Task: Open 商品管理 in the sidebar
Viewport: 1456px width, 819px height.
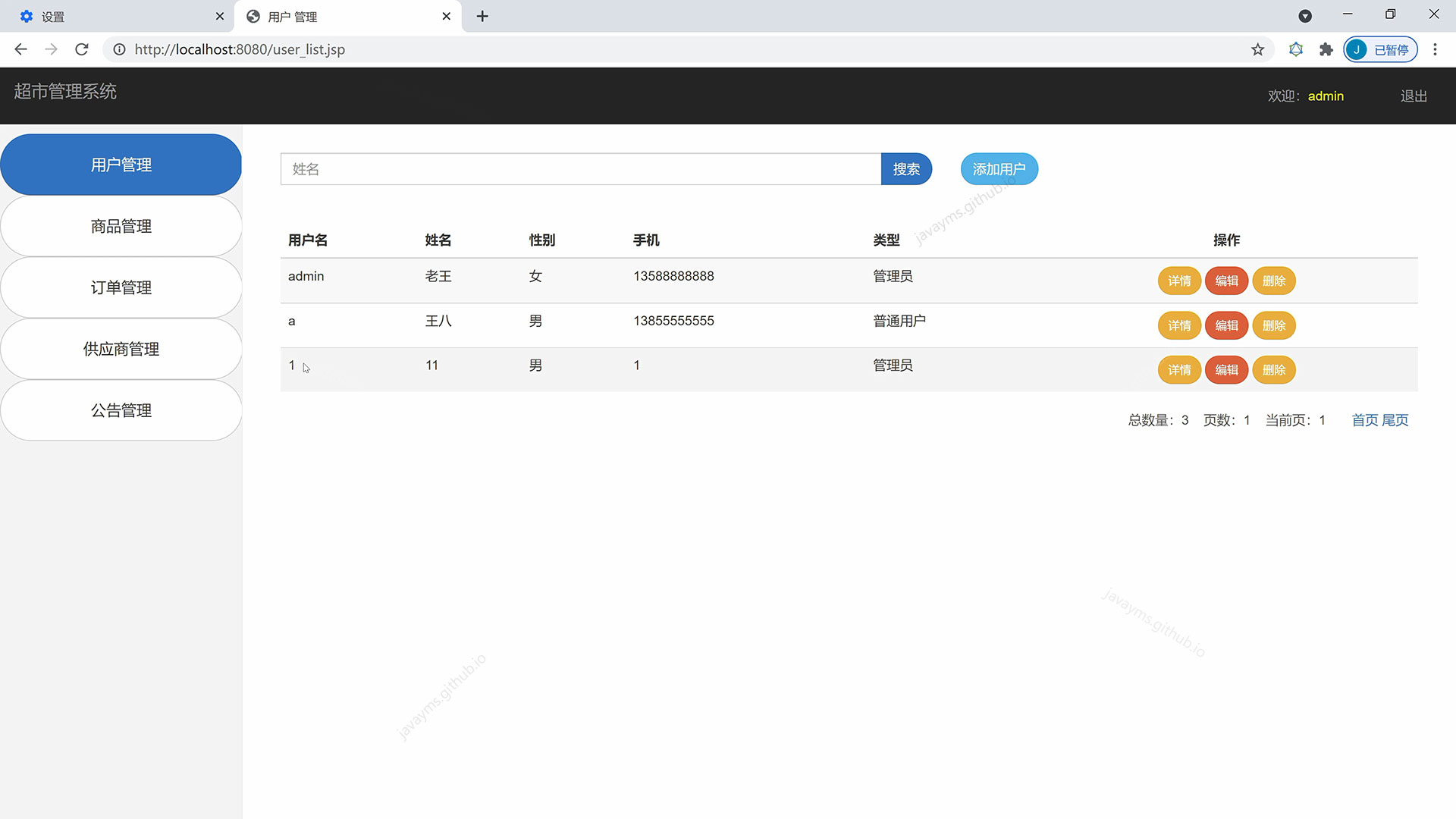Action: point(121,226)
